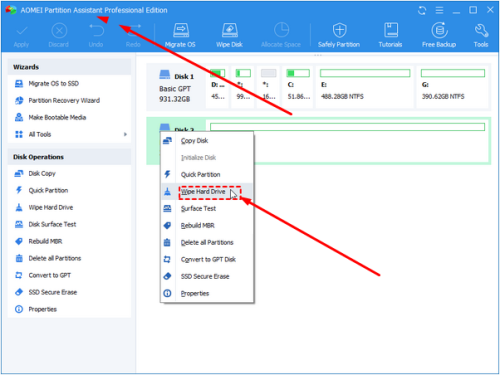Click the Convert to GPT icon in sidebar

click(x=19, y=275)
